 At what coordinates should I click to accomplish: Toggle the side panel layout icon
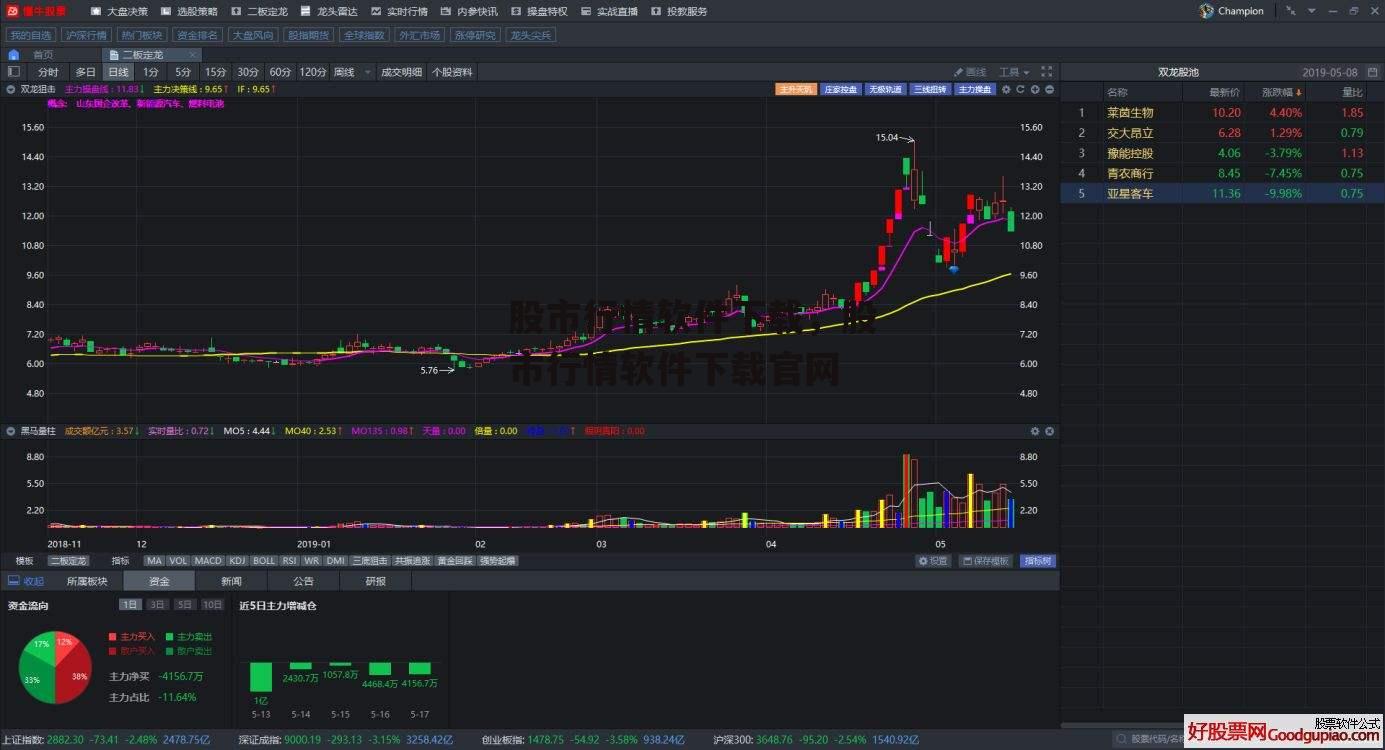pos(14,72)
